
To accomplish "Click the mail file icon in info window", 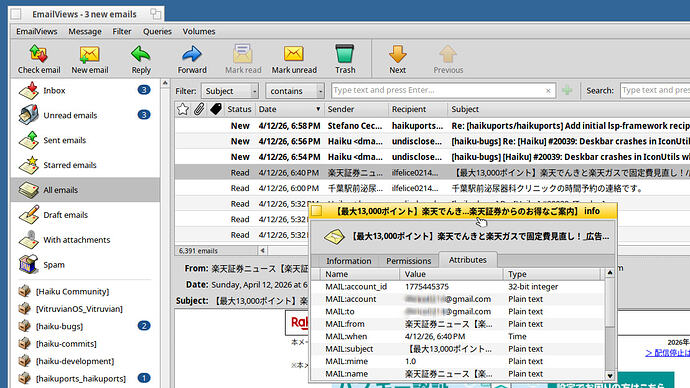I will [x=334, y=237].
